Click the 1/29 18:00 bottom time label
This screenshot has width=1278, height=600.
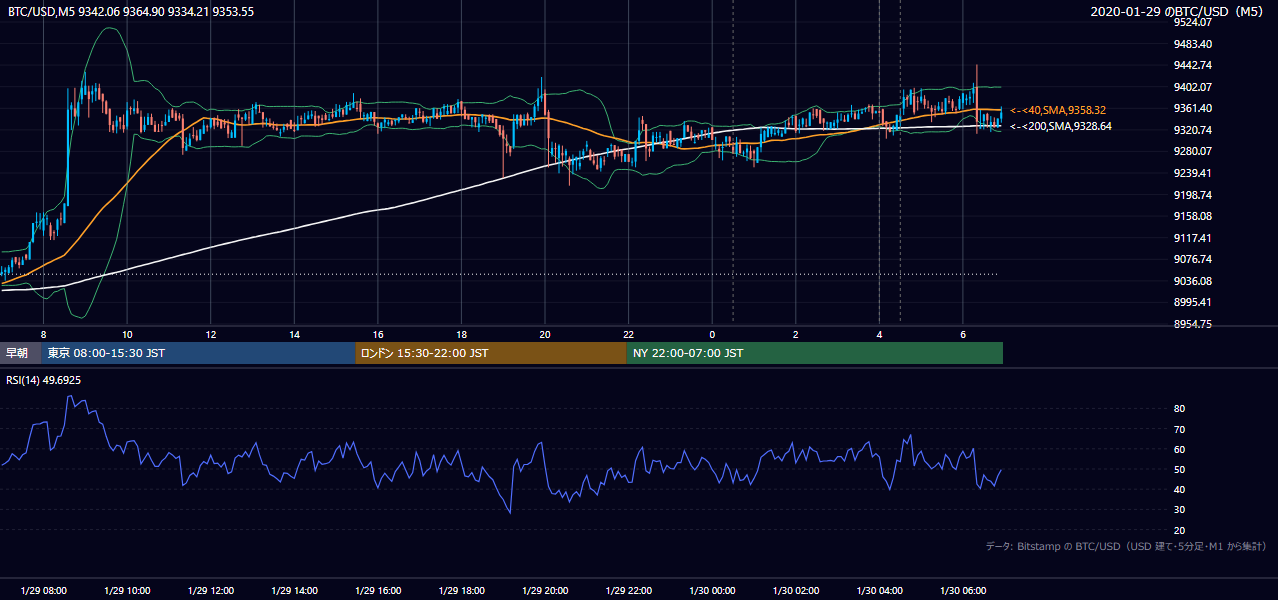point(461,591)
